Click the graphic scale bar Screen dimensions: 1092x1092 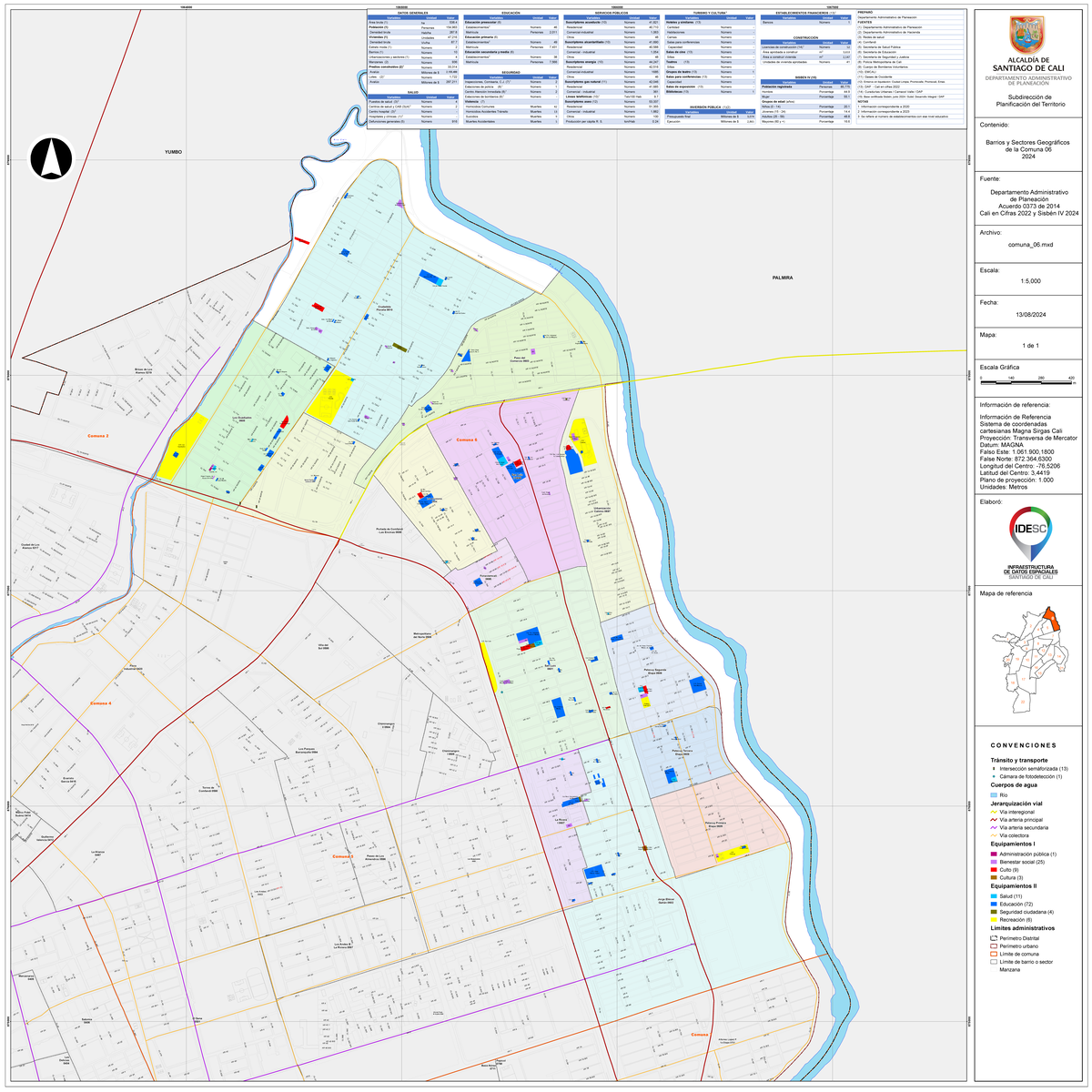[1026, 383]
